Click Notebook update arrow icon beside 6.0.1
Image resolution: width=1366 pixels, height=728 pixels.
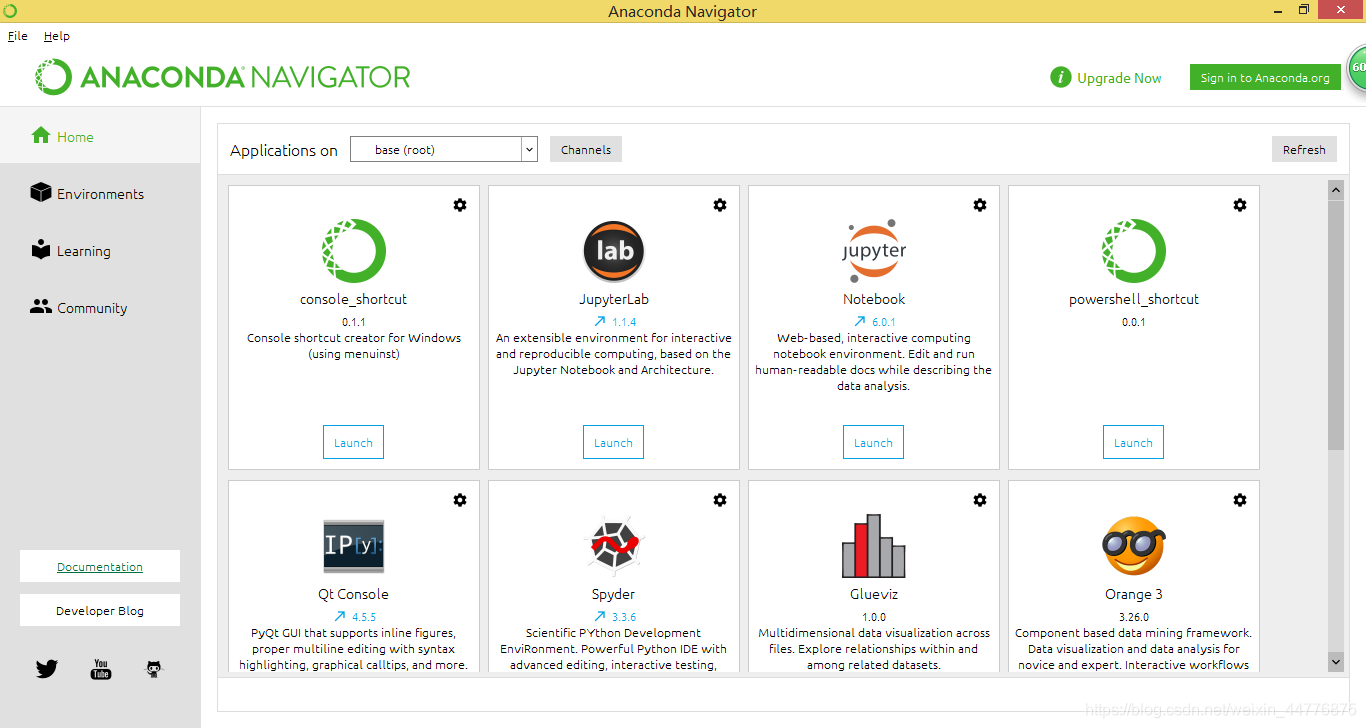pos(859,322)
